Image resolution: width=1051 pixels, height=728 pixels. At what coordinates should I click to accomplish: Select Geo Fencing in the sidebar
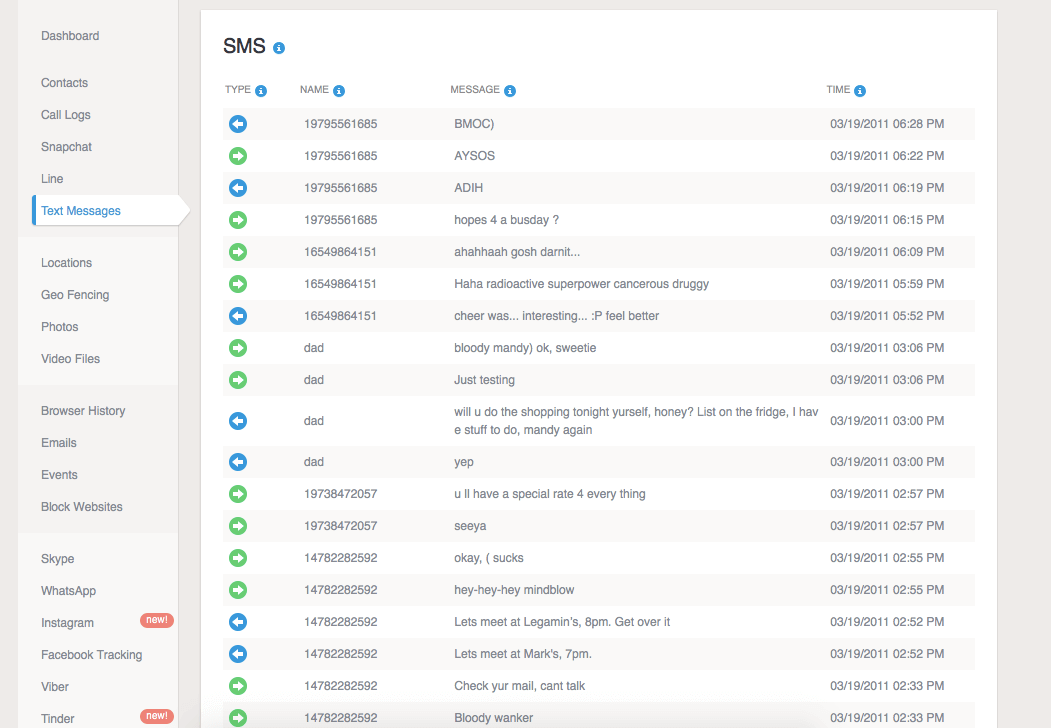[x=75, y=295]
